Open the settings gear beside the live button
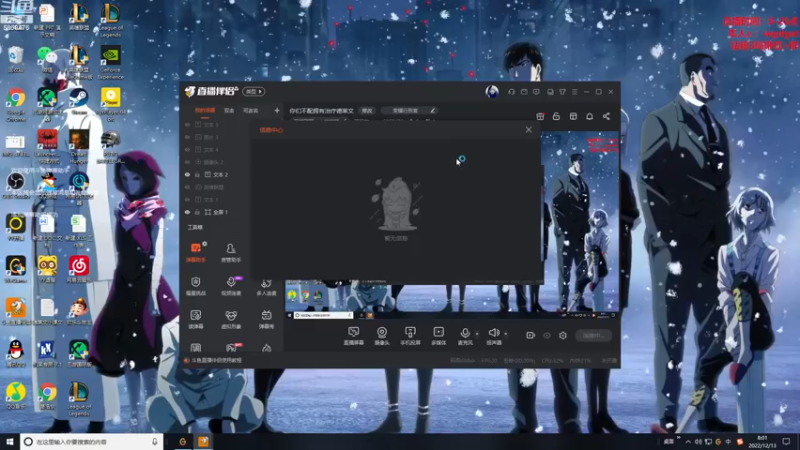This screenshot has width=800, height=450. tap(563, 335)
